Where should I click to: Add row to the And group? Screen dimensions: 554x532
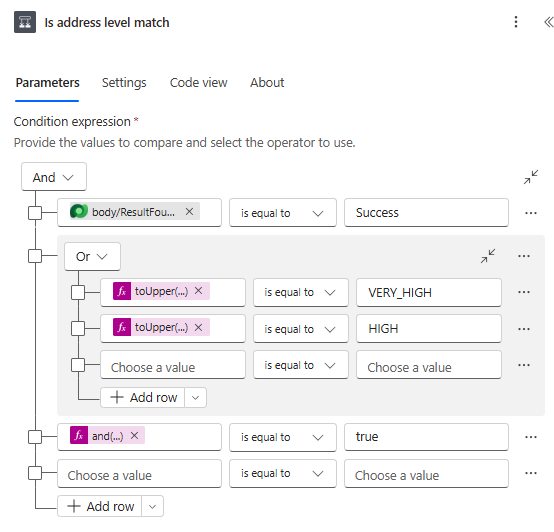click(100, 507)
